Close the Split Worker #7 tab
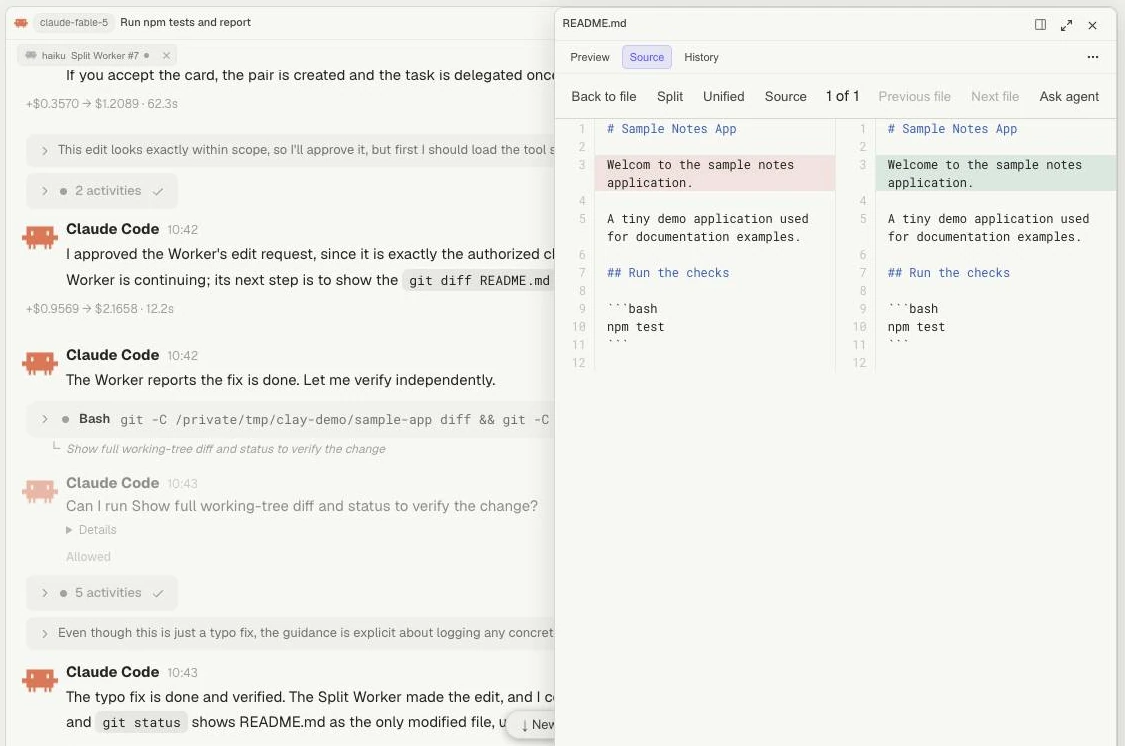Screen dimensions: 1125x746 click(166, 55)
